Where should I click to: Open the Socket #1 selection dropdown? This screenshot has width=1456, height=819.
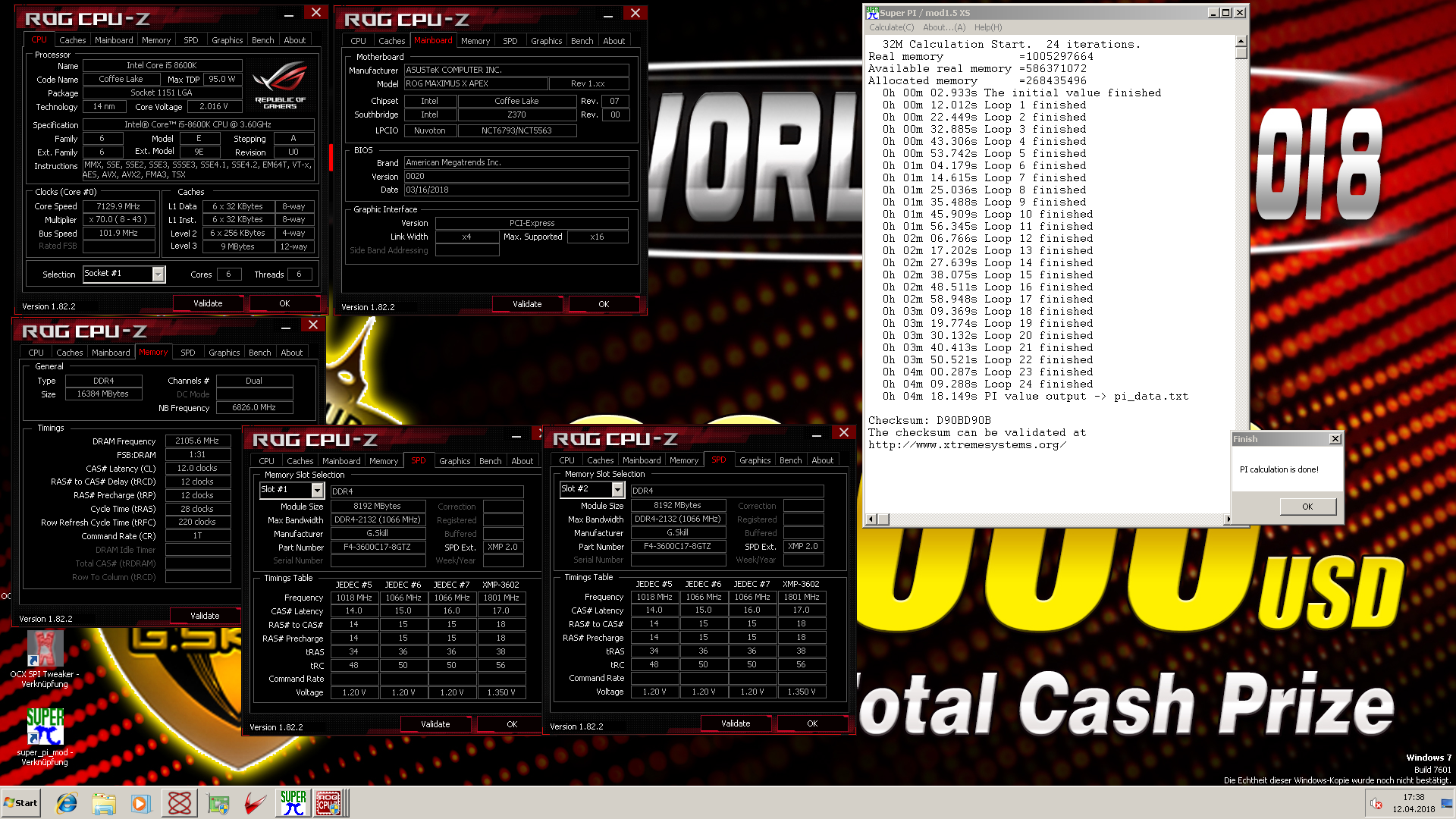coord(124,274)
